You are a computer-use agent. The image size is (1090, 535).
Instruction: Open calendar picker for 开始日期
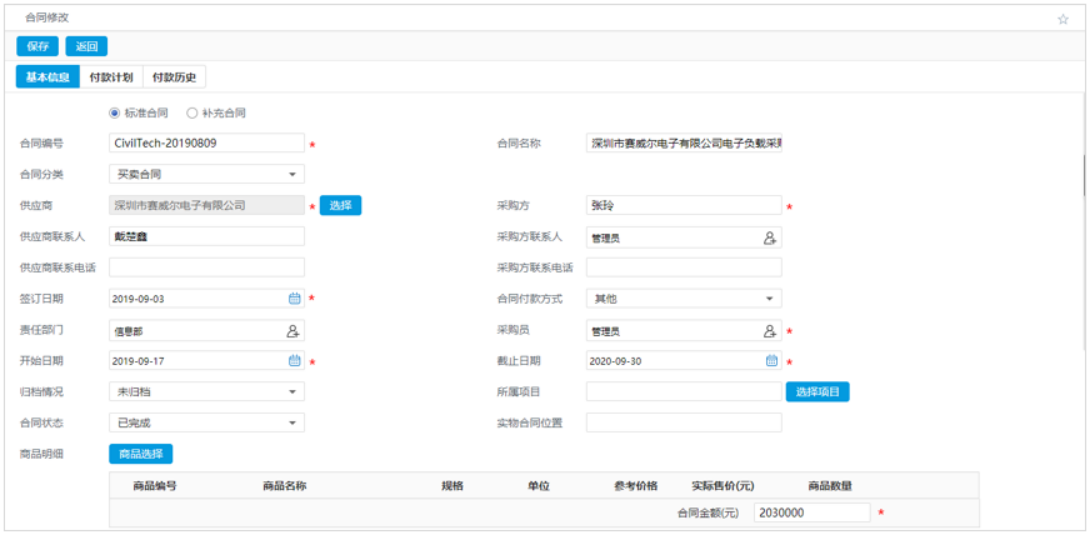click(x=294, y=361)
